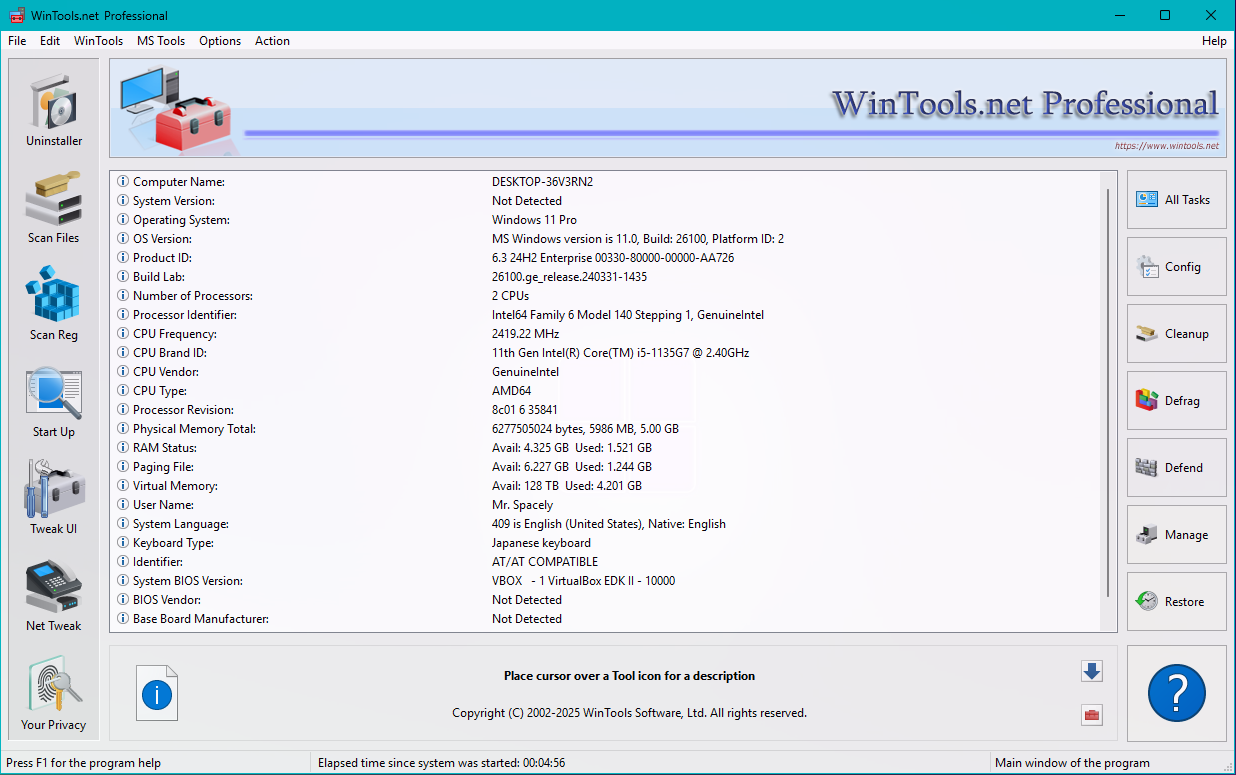This screenshot has width=1236, height=775.
Task: Open the Help menu
Action: pyautogui.click(x=1214, y=41)
